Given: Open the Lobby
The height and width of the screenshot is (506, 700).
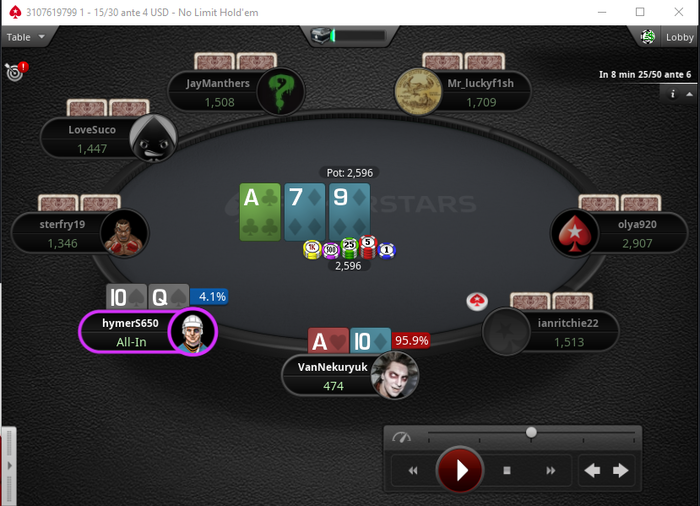Looking at the screenshot, I should point(679,37).
